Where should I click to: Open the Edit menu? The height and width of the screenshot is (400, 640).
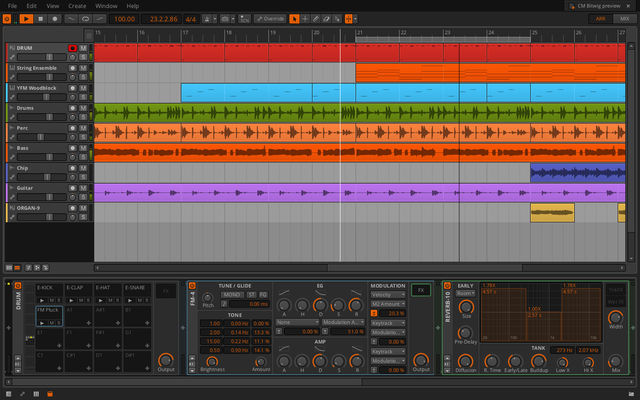click(x=31, y=6)
